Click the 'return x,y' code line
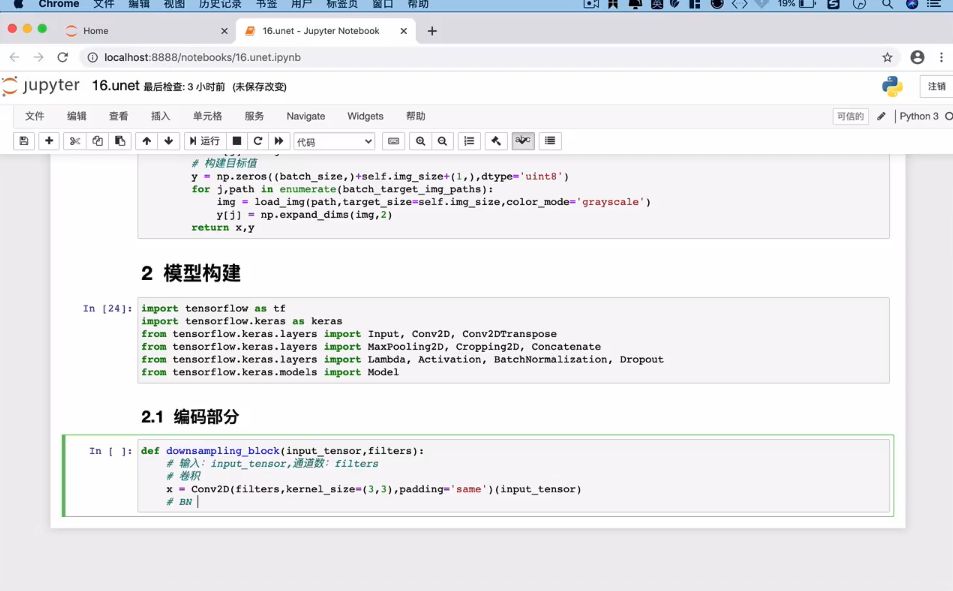Screen dimensions: 953x591 [222, 227]
